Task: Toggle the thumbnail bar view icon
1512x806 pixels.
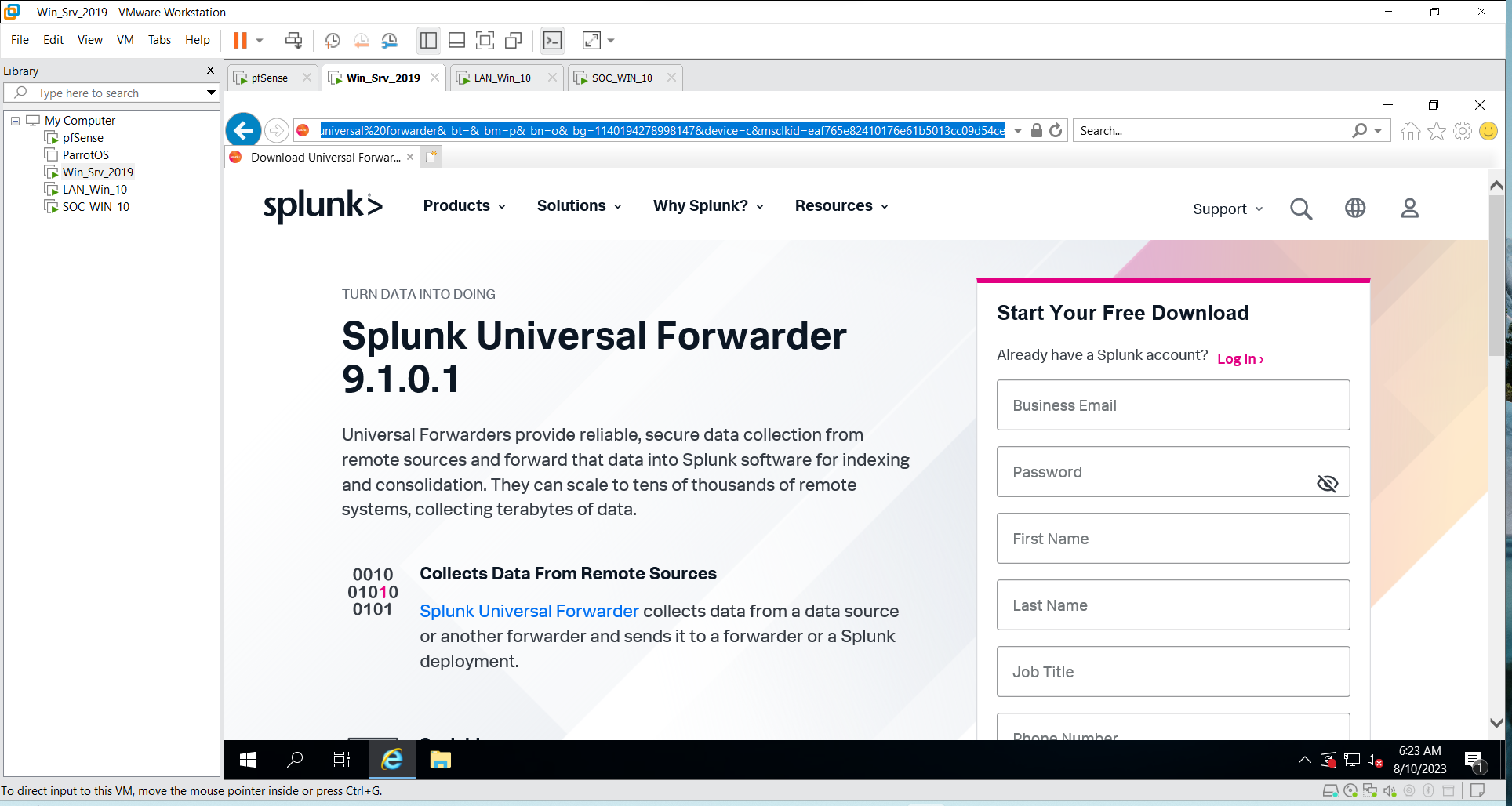Action: click(456, 40)
